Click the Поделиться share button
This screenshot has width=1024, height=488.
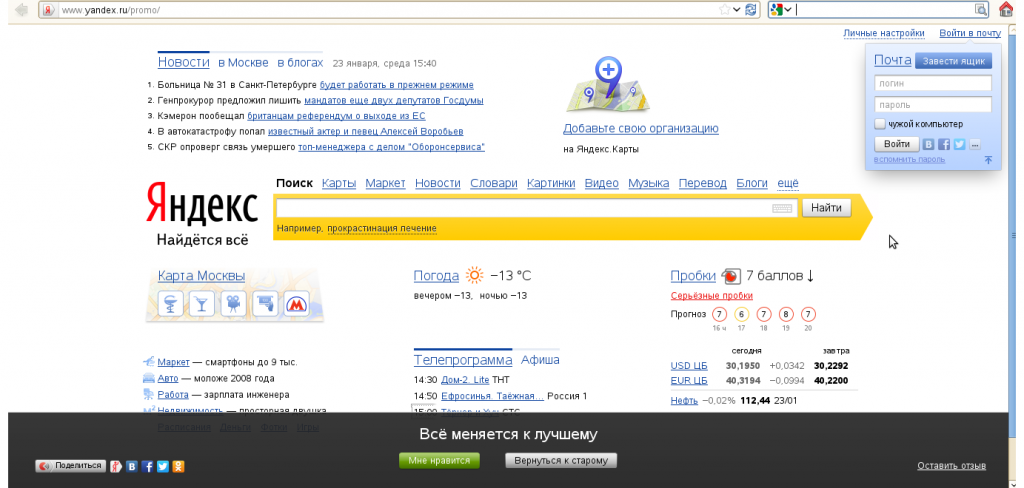pyautogui.click(x=71, y=466)
